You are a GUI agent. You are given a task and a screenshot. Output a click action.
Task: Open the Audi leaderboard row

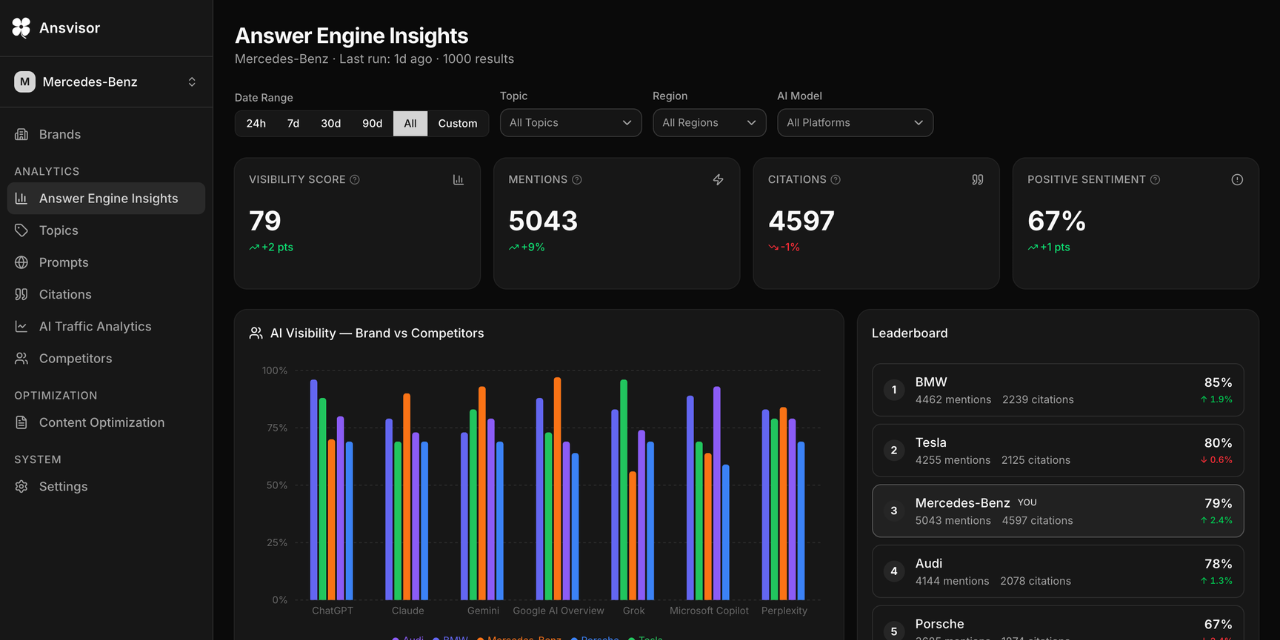[x=1058, y=572]
